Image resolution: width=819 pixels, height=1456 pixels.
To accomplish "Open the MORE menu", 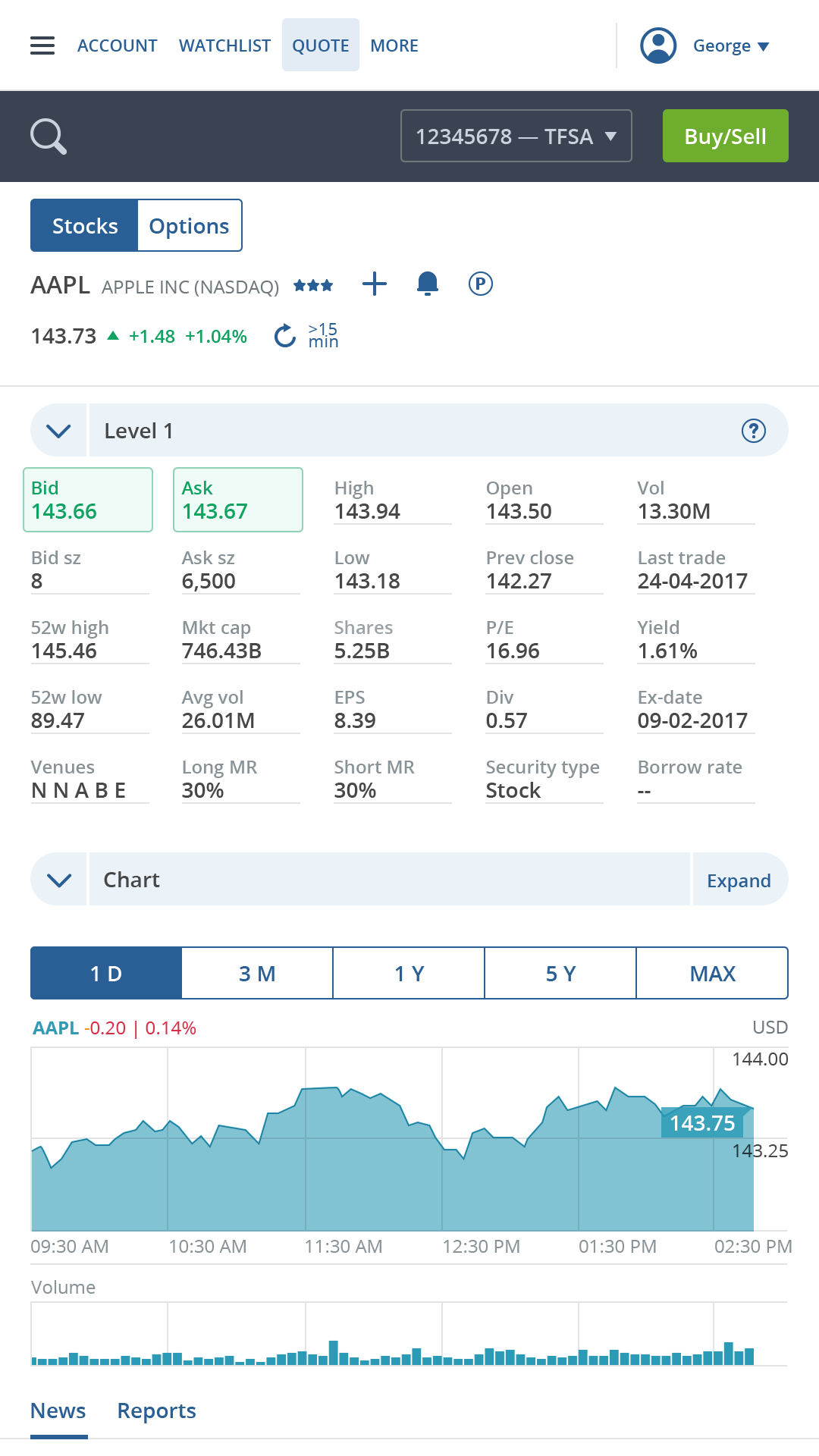I will [x=394, y=45].
